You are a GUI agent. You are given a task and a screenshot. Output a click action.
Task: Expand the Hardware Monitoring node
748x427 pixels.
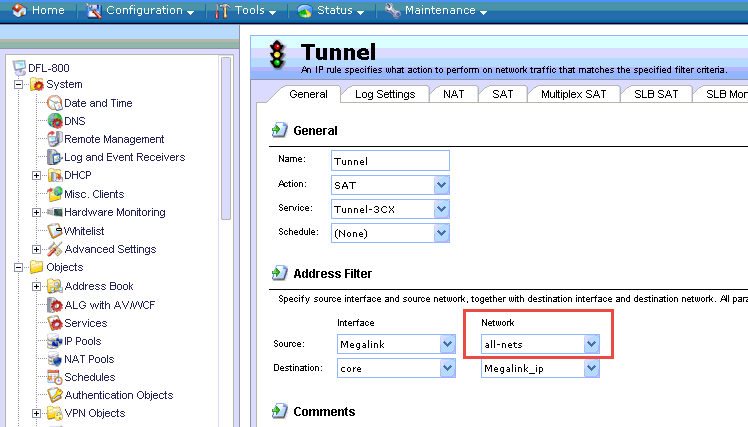click(36, 212)
